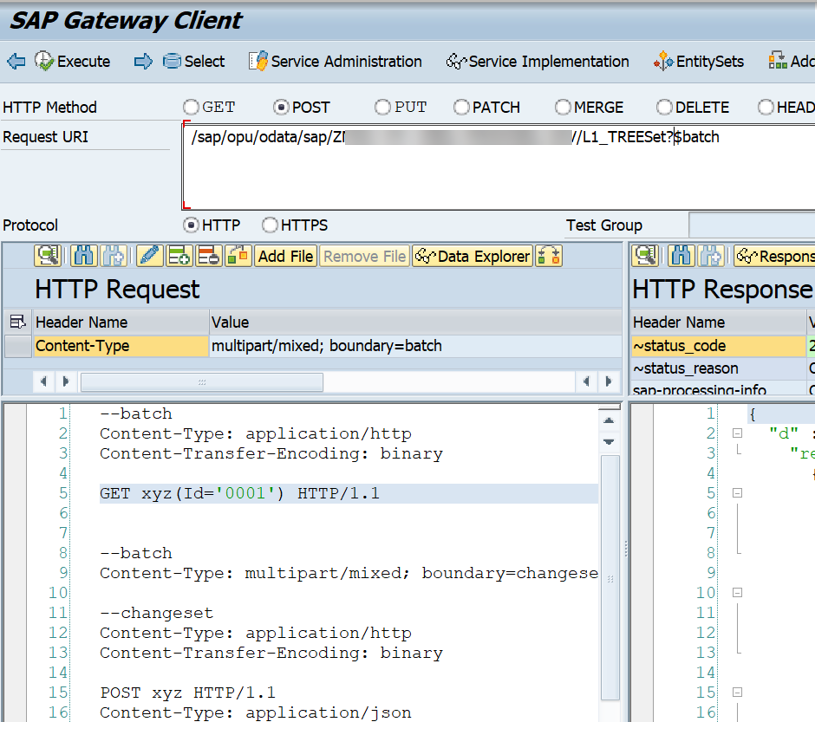The height and width of the screenshot is (737, 817).
Task: Collapse response JSON node at line 10
Action: 737,593
